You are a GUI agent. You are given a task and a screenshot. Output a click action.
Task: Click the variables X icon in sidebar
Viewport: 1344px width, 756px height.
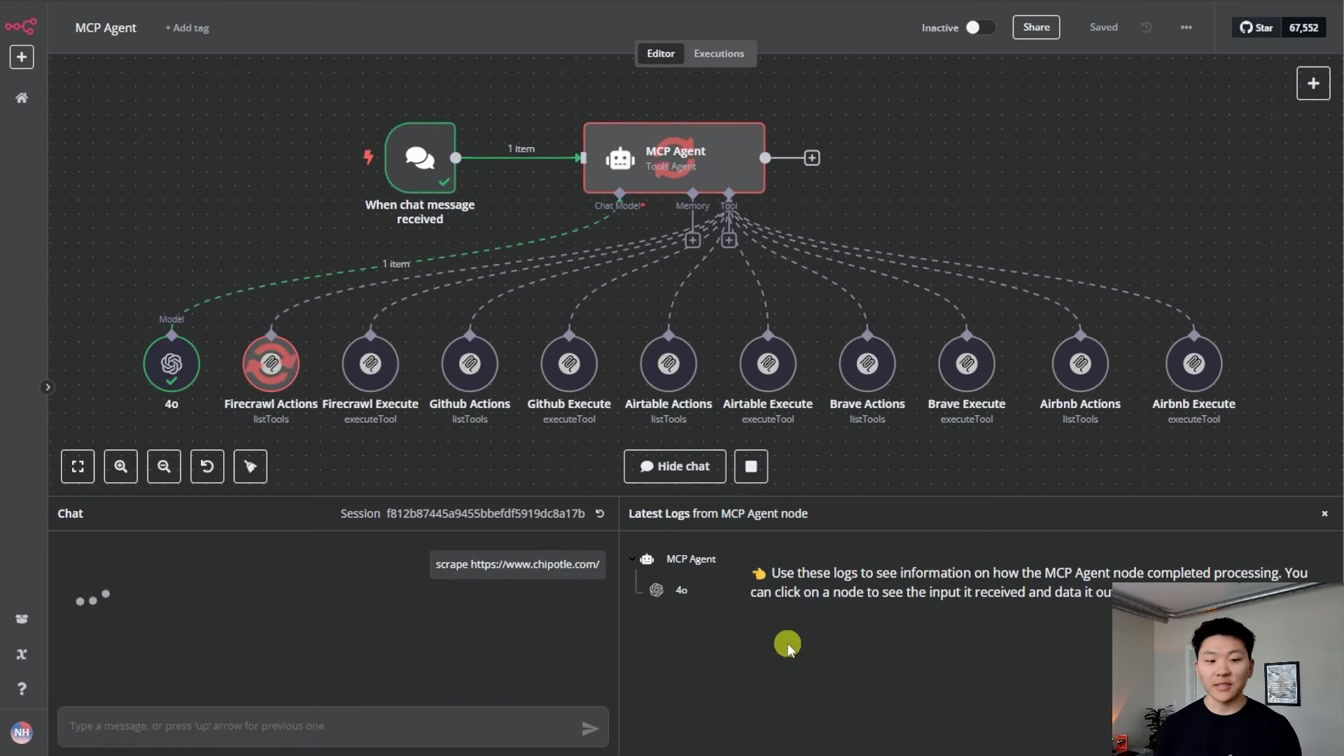click(21, 654)
